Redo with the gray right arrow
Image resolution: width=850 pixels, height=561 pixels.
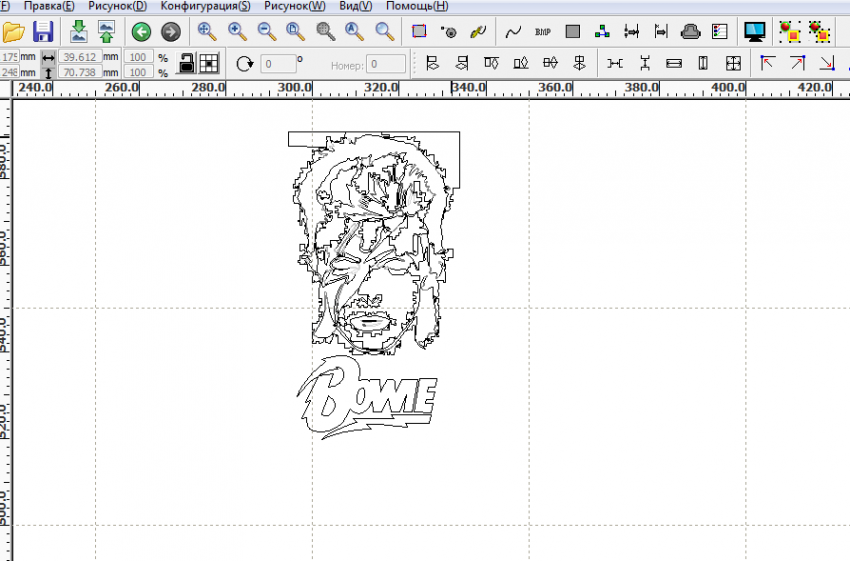(x=171, y=32)
